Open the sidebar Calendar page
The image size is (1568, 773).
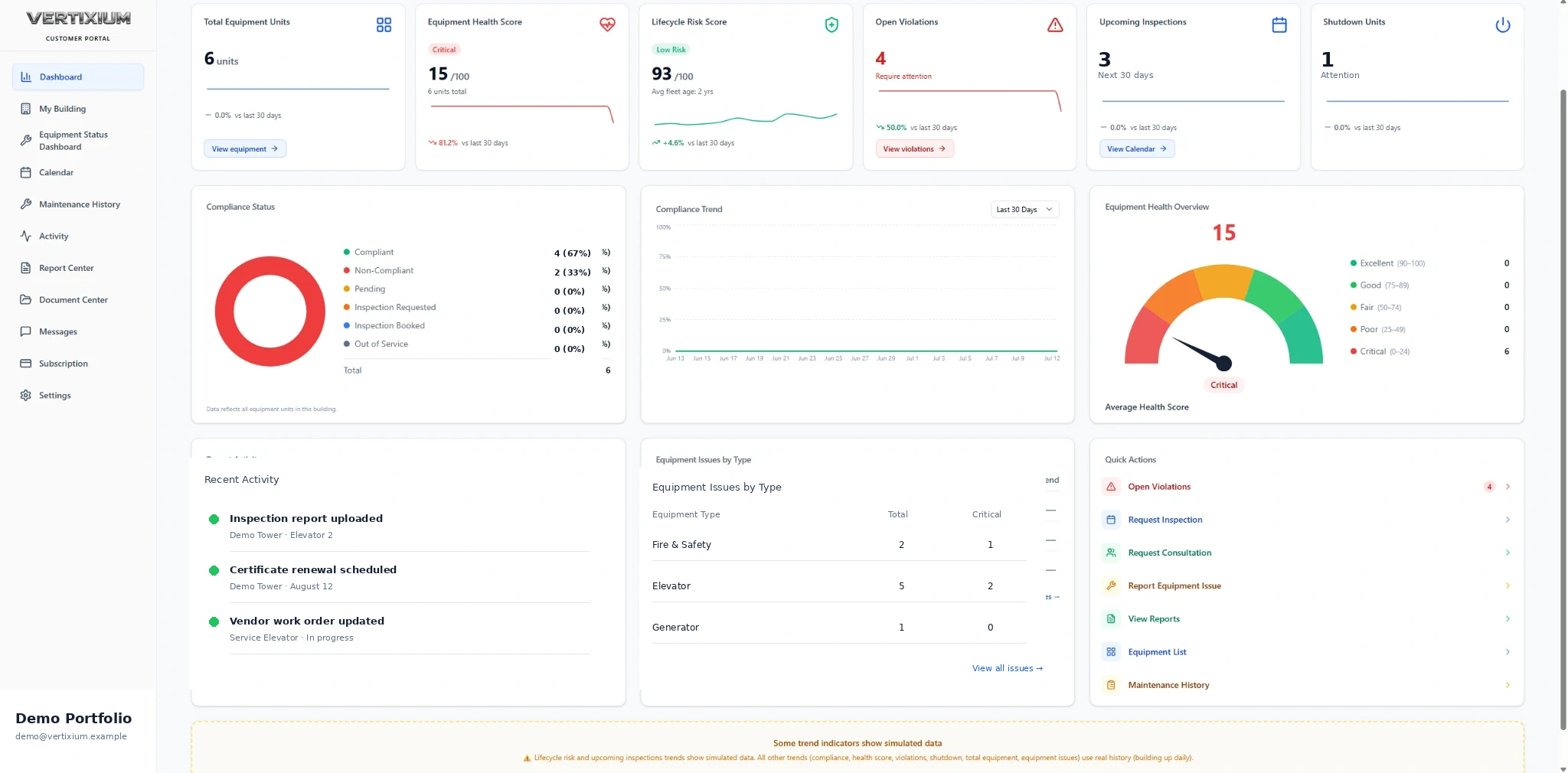(x=78, y=172)
